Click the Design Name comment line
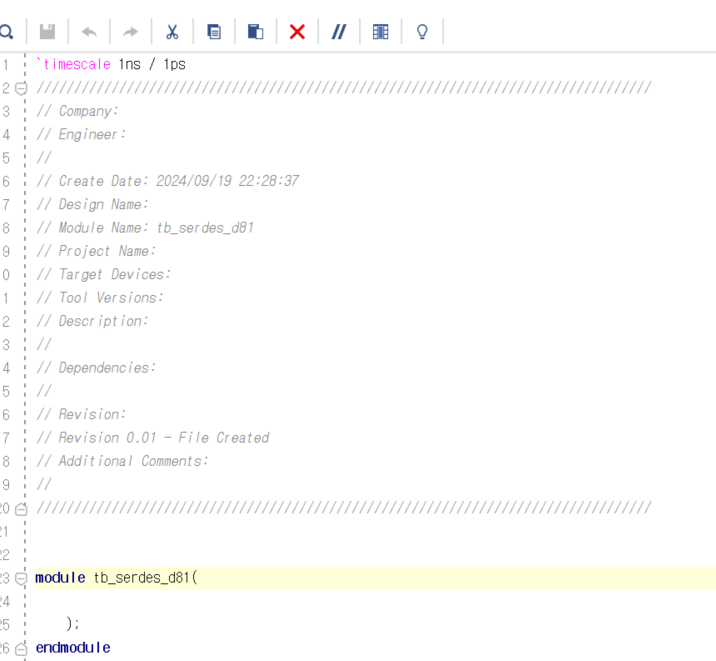This screenshot has height=661, width=716. 92,205
